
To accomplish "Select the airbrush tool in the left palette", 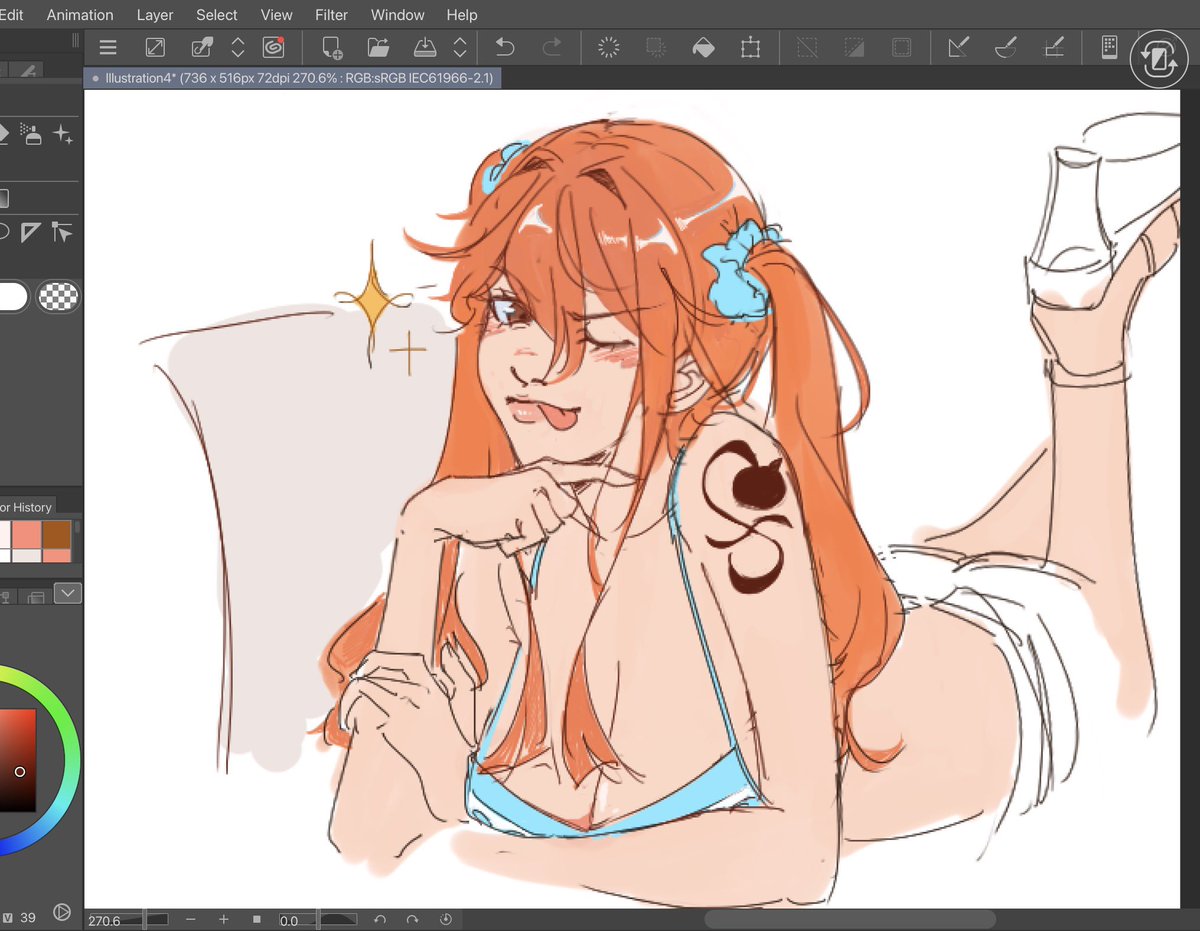I will pos(32,135).
